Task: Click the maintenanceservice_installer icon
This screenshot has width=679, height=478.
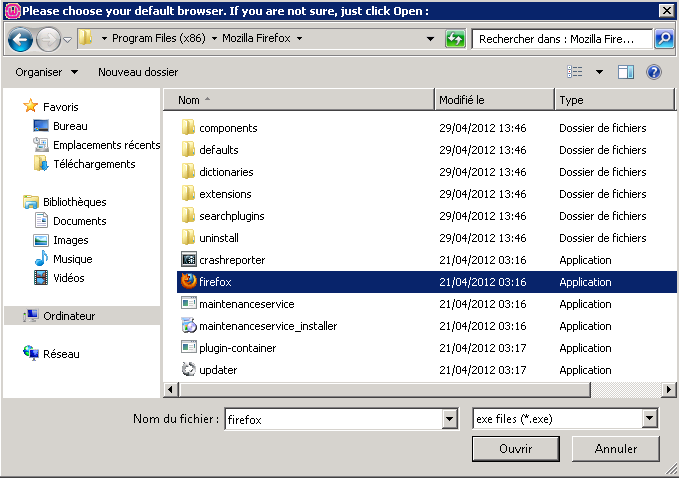Action: (188, 326)
